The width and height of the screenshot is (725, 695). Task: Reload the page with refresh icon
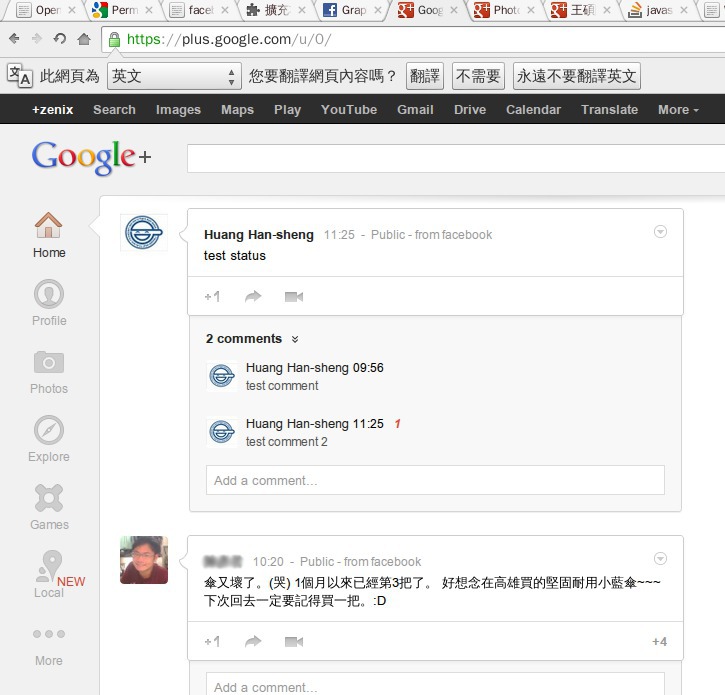60,39
